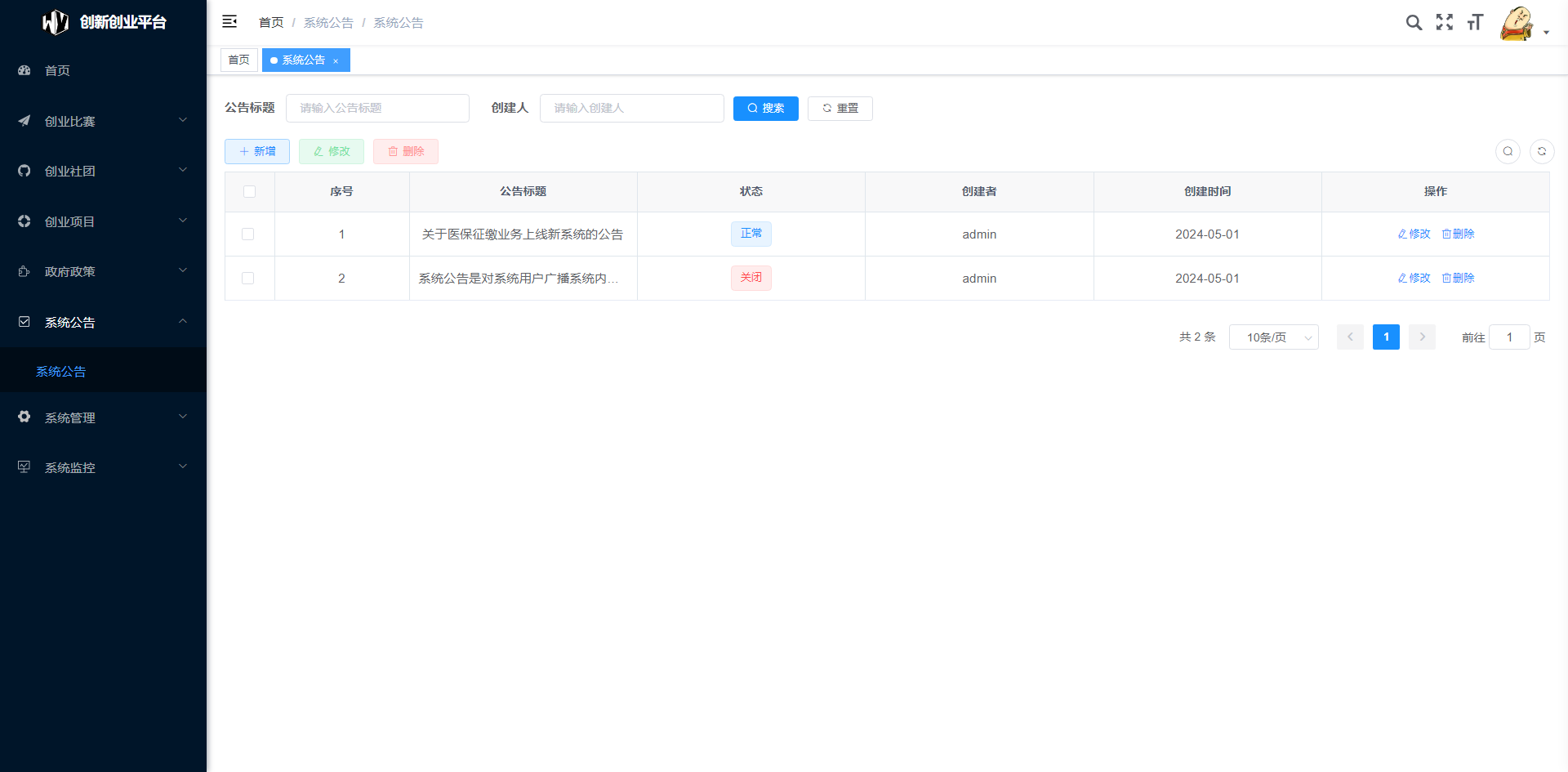Click title 关于医保征缴业务上线新系统的公告
Viewport: 1568px width, 772px height.
click(523, 234)
